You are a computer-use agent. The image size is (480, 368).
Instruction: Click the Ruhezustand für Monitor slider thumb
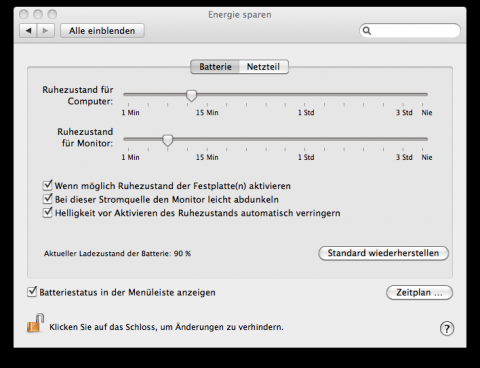168,140
